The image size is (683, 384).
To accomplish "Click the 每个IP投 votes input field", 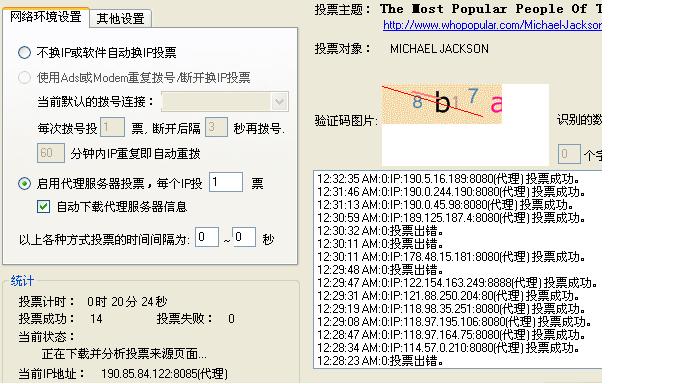I will (226, 182).
